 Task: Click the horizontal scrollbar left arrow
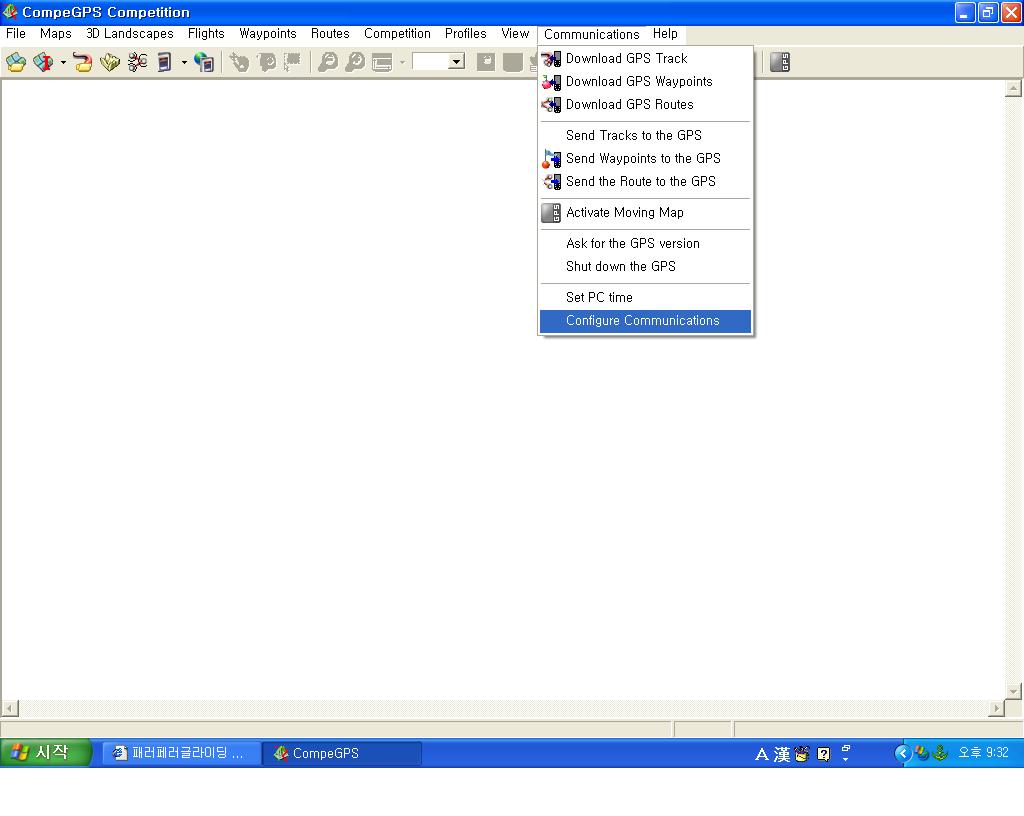[x=10, y=708]
